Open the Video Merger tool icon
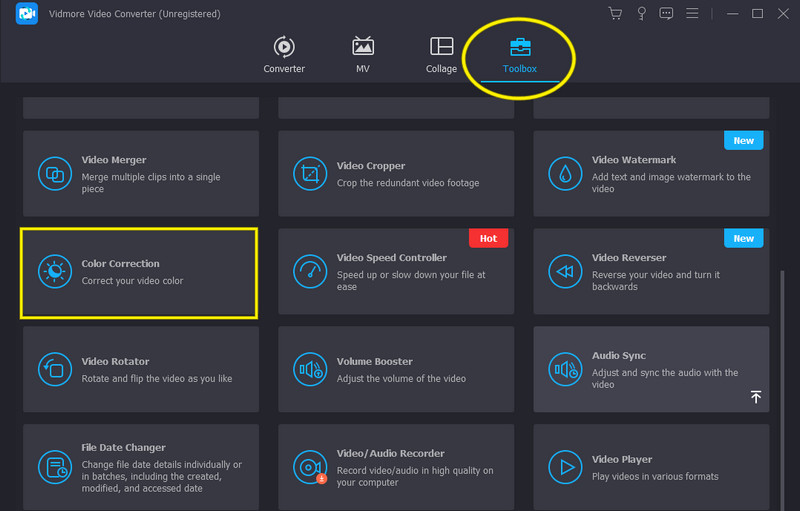 pos(53,174)
